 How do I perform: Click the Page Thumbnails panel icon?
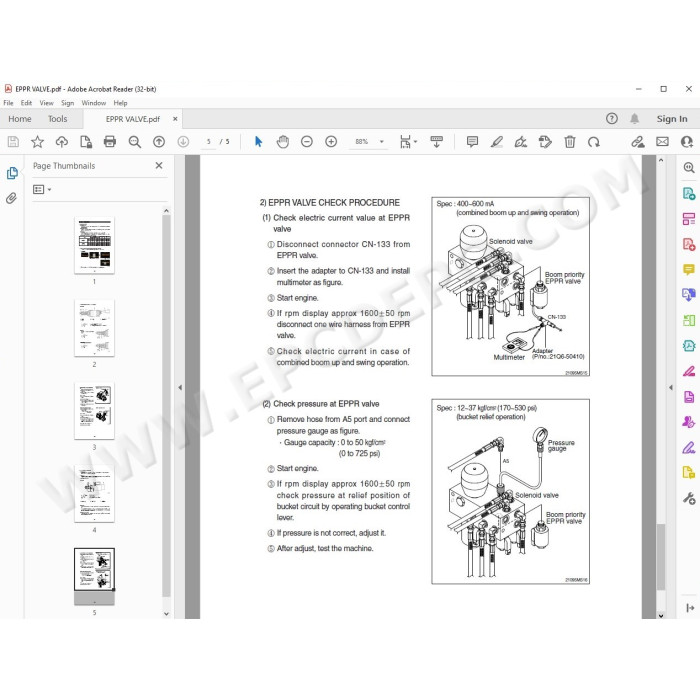click(12, 173)
